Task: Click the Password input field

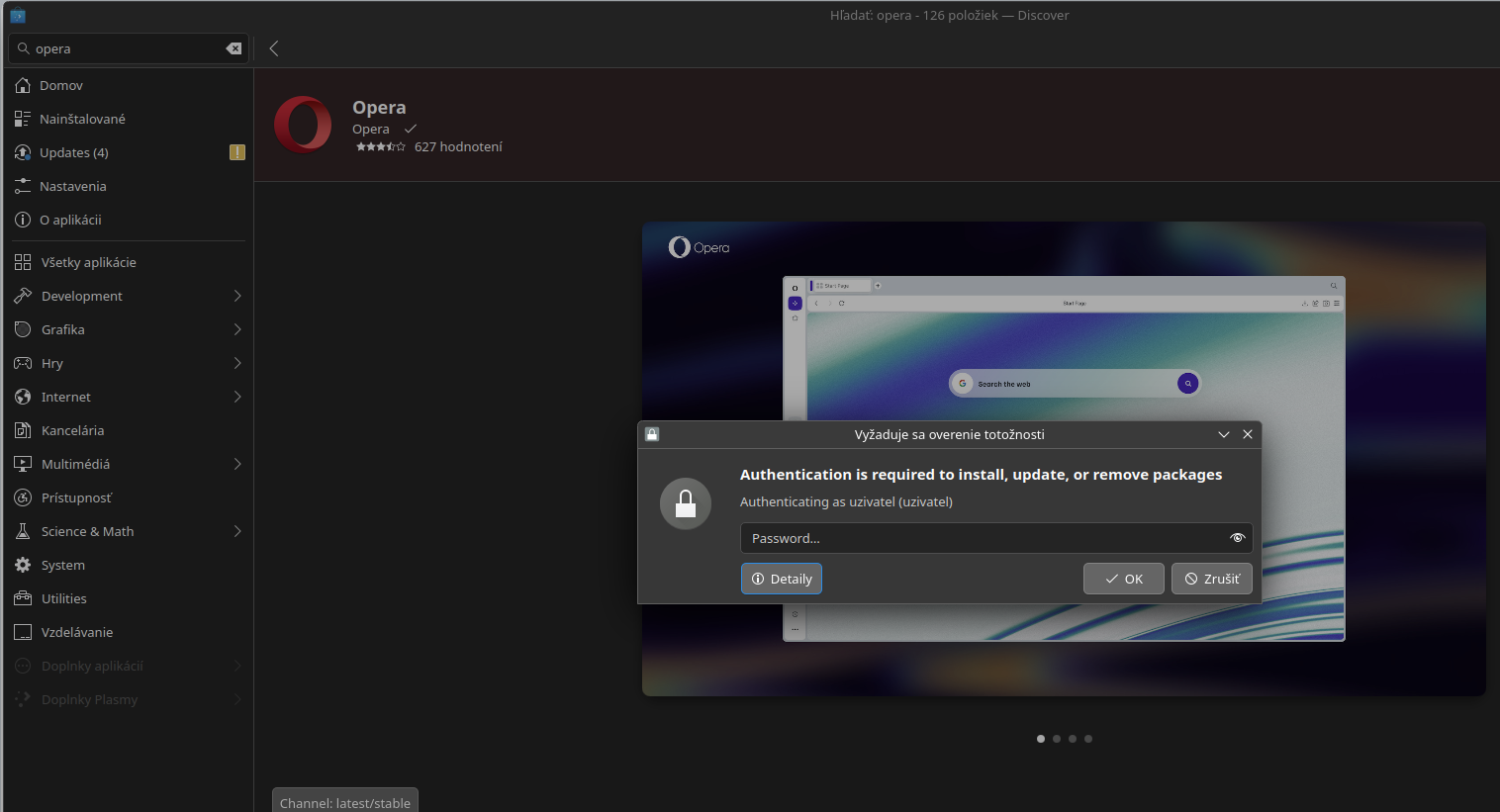Action: pyautogui.click(x=982, y=538)
